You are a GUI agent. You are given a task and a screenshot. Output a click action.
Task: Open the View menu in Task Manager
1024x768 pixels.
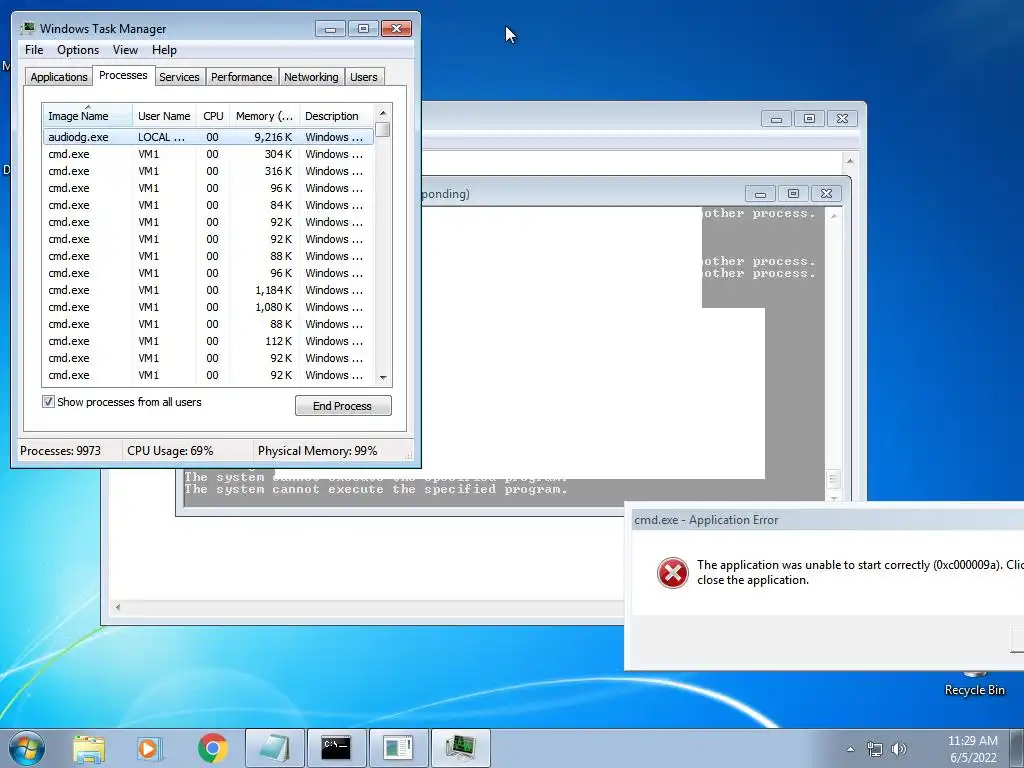(125, 50)
